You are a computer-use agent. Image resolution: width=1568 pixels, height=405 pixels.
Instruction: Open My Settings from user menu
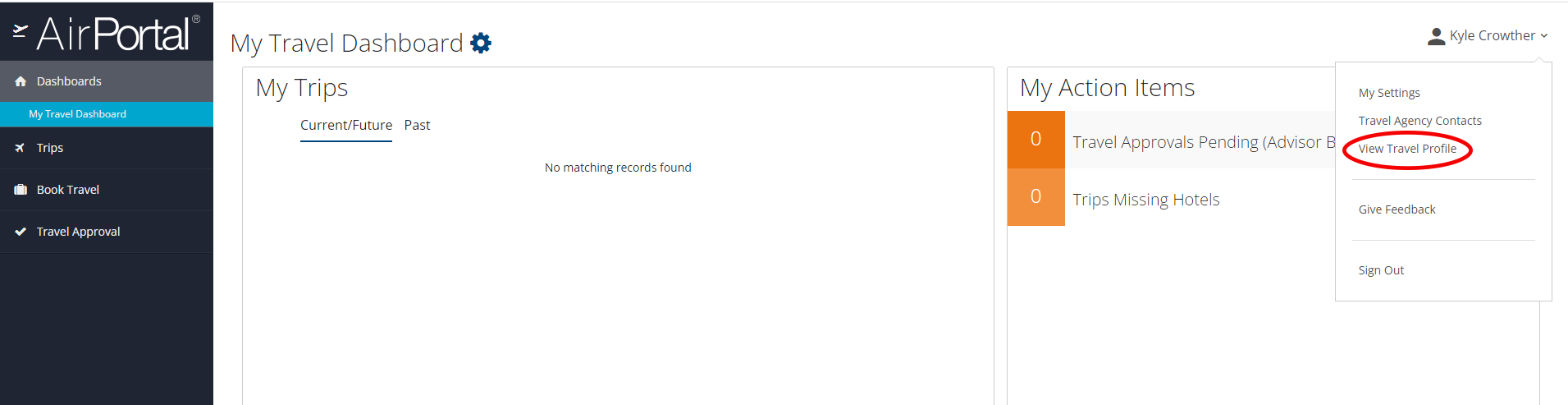1389,93
